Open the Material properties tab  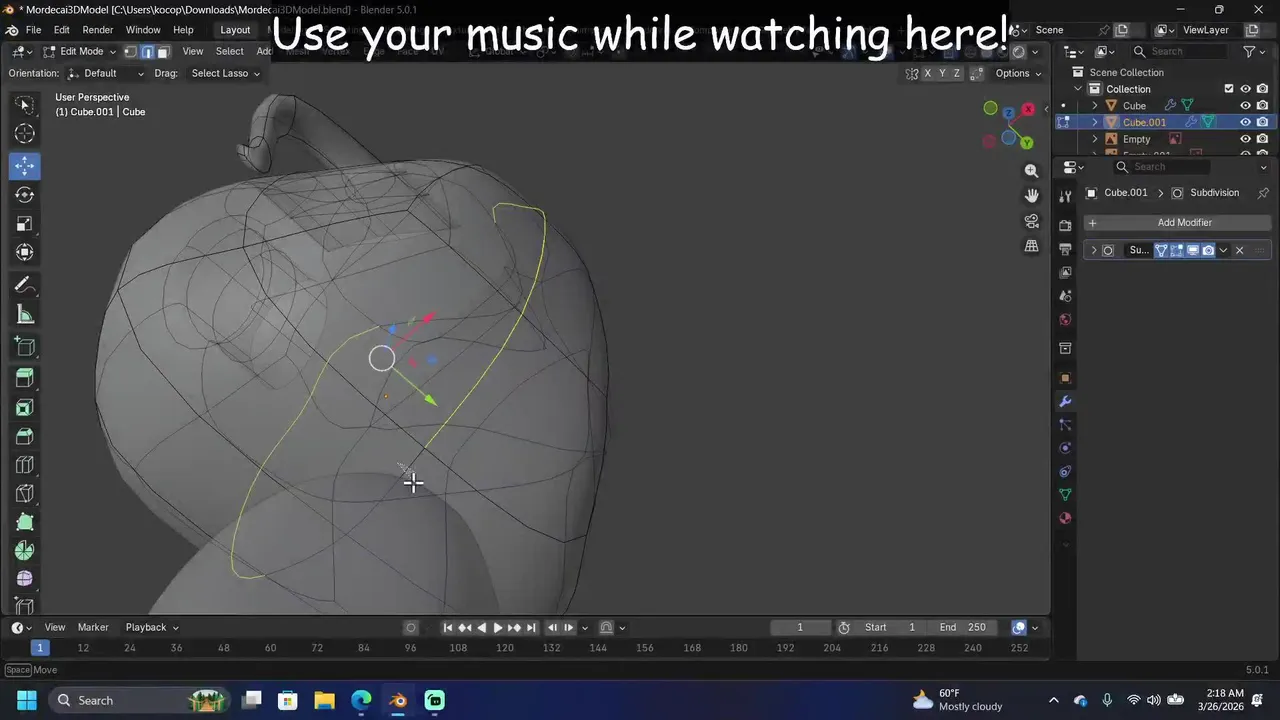click(1065, 518)
